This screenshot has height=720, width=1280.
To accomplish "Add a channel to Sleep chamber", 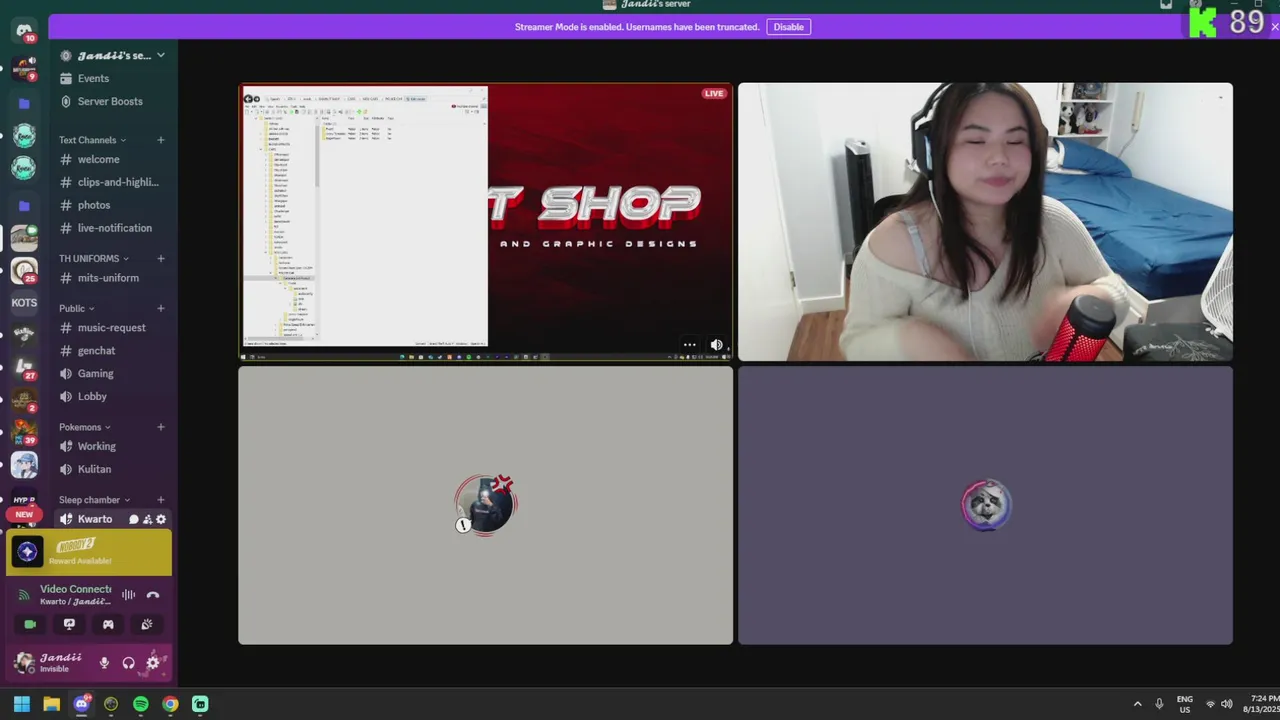I will [x=161, y=500].
